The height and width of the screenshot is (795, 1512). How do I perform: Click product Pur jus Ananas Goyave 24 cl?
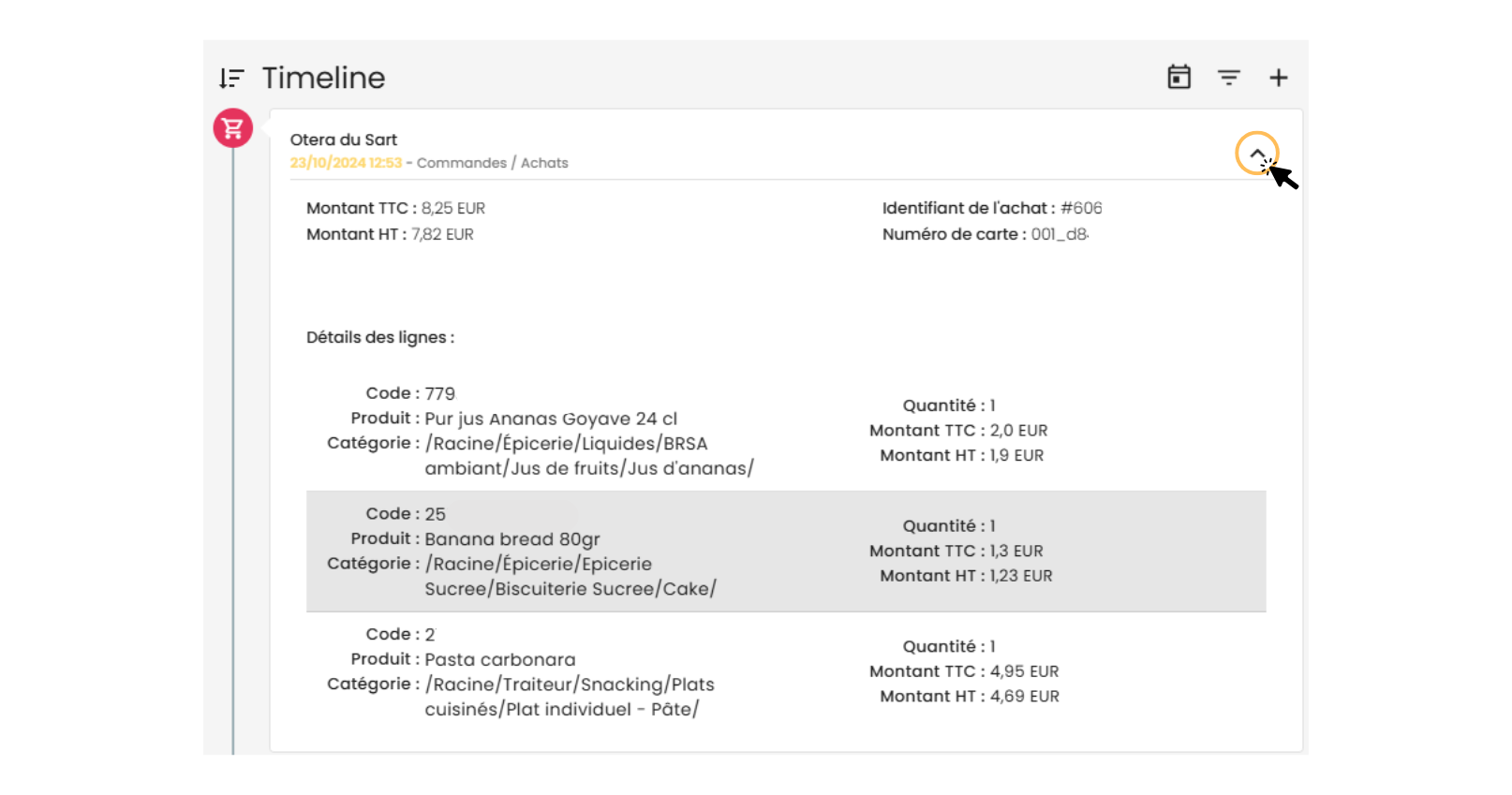(x=551, y=419)
